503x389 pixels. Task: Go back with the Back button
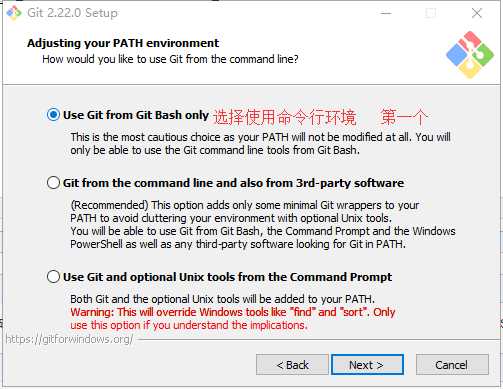pyautogui.click(x=292, y=365)
